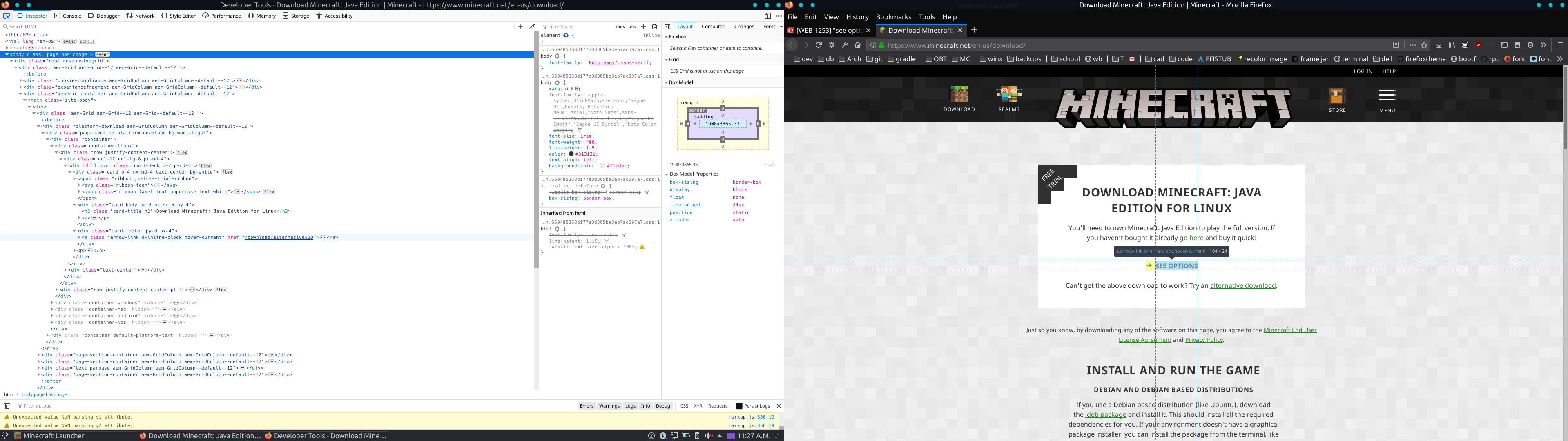Open the responsive design mode icon

(767, 16)
